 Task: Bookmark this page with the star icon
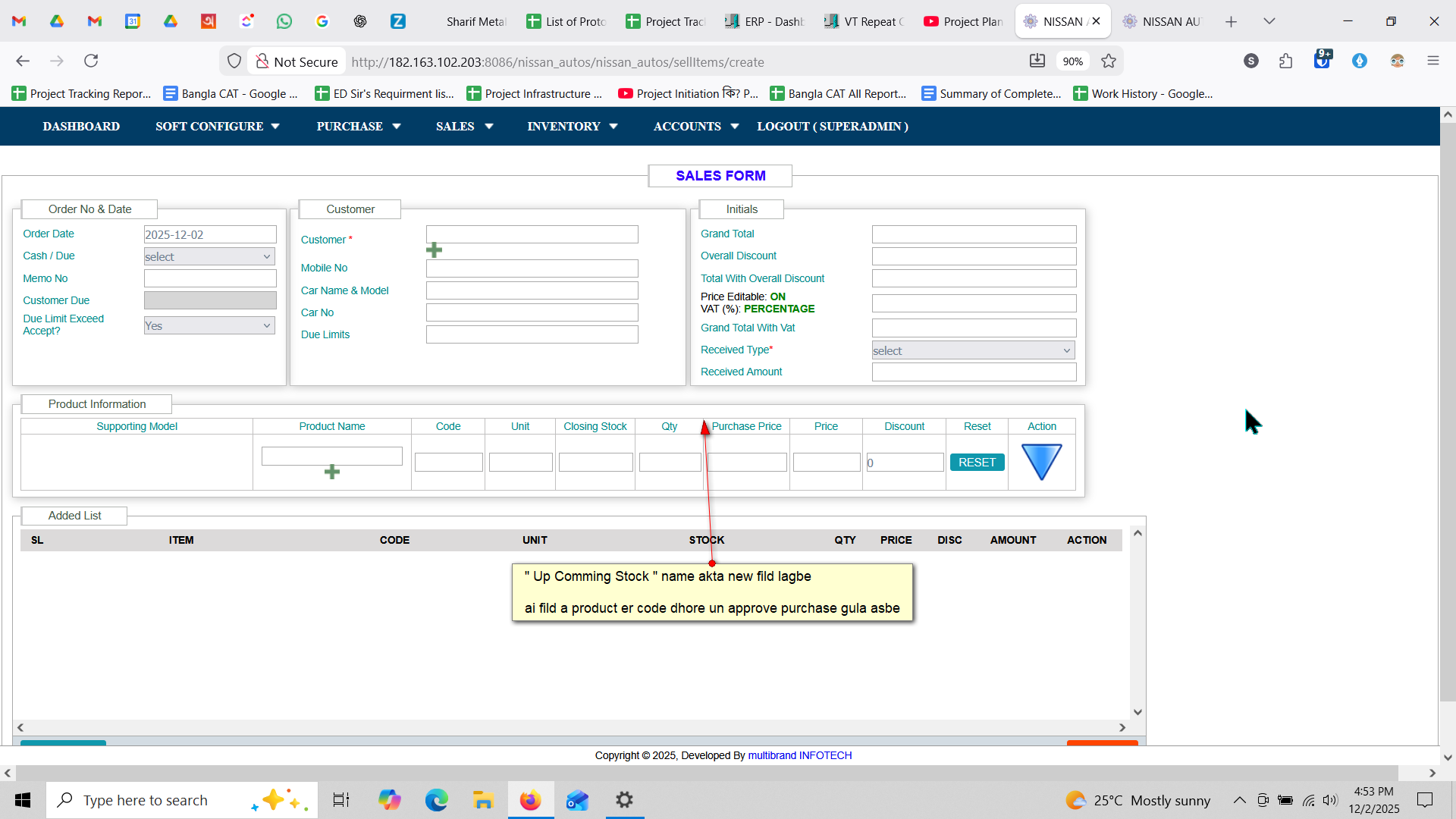click(1109, 61)
